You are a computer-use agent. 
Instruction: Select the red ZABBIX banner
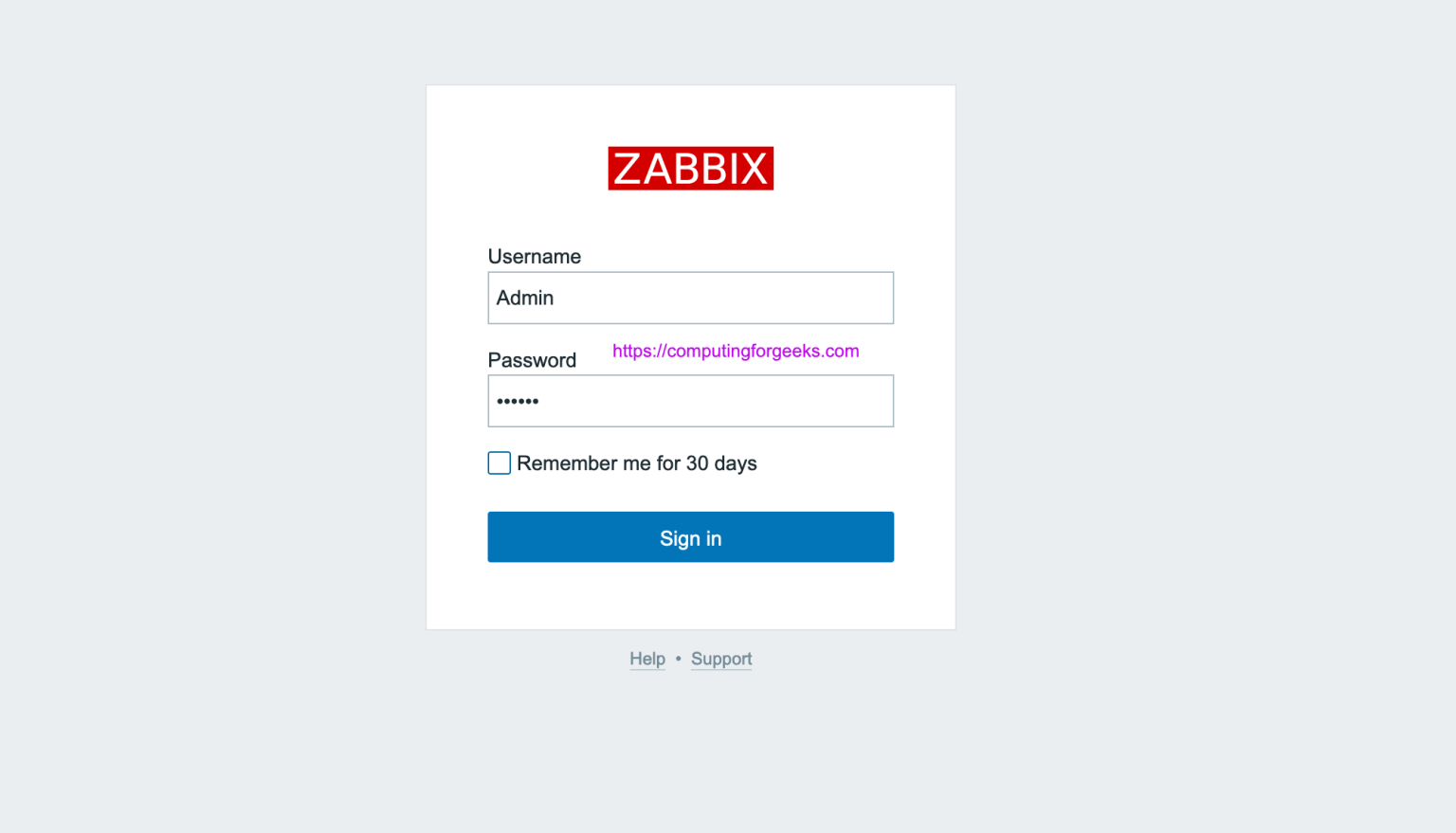click(x=690, y=168)
